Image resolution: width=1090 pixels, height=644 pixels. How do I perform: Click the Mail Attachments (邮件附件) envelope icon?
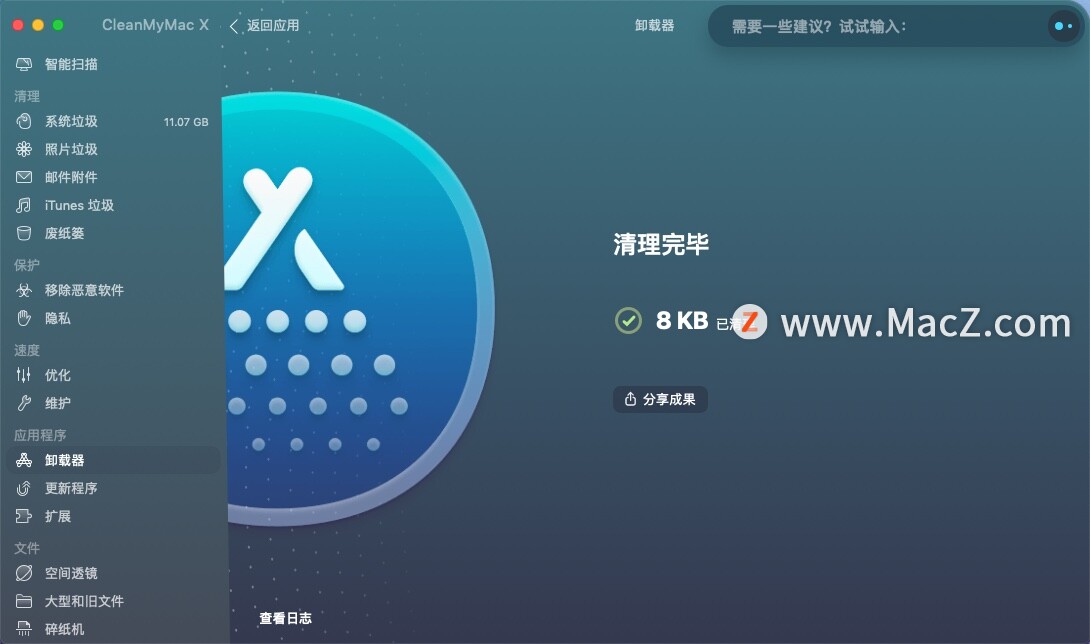[24, 177]
